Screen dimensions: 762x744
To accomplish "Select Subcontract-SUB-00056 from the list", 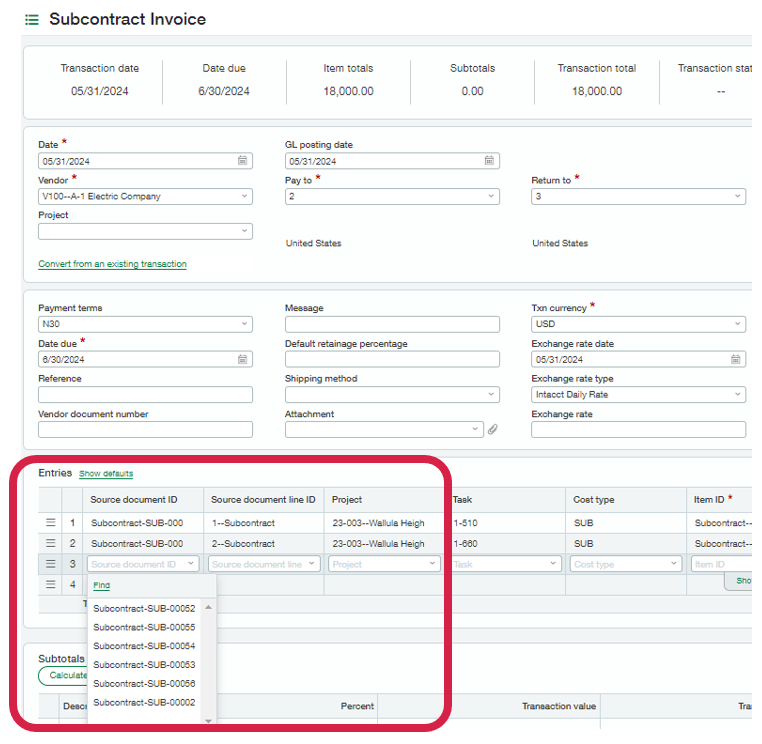I will pyautogui.click(x=144, y=683).
